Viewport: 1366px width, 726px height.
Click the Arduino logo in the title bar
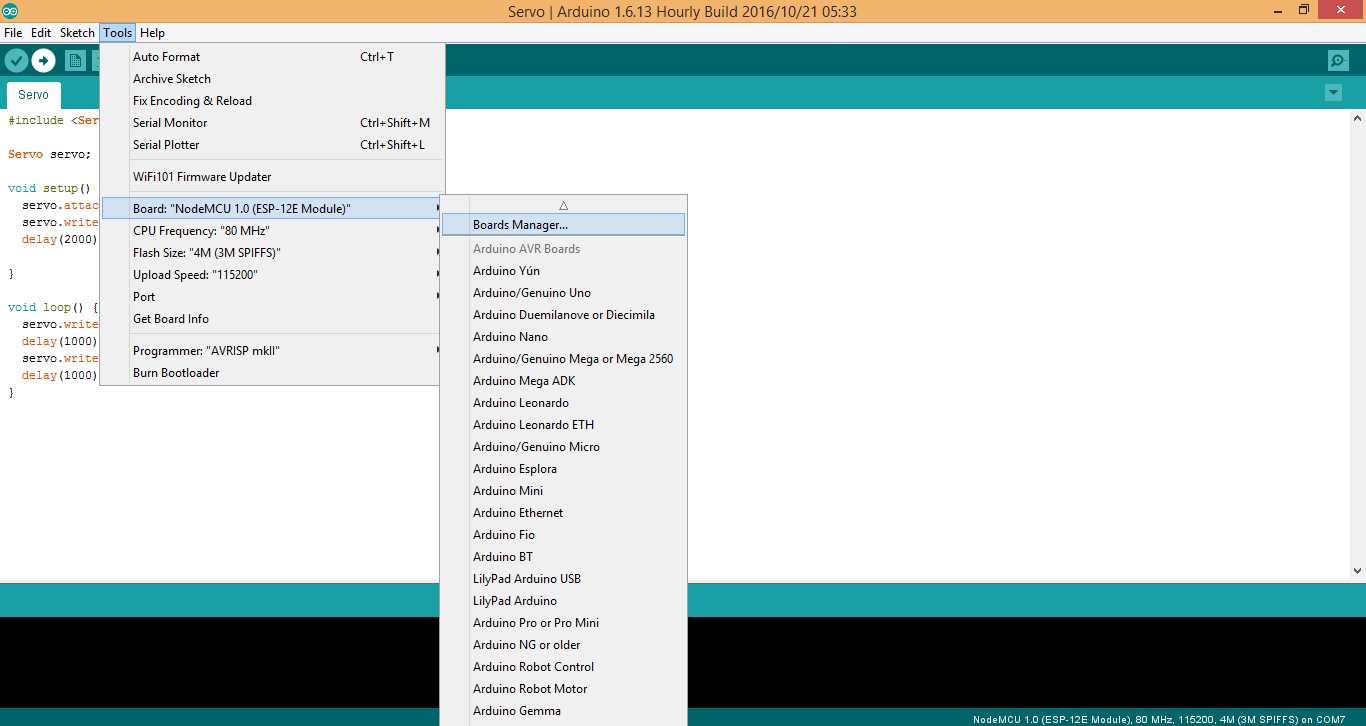10,11
